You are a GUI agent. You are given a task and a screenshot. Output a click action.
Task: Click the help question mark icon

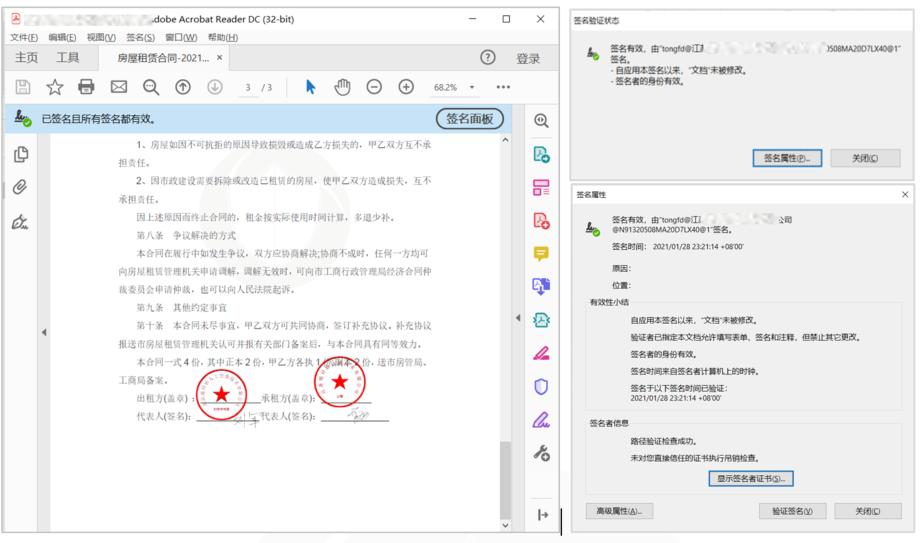(489, 58)
